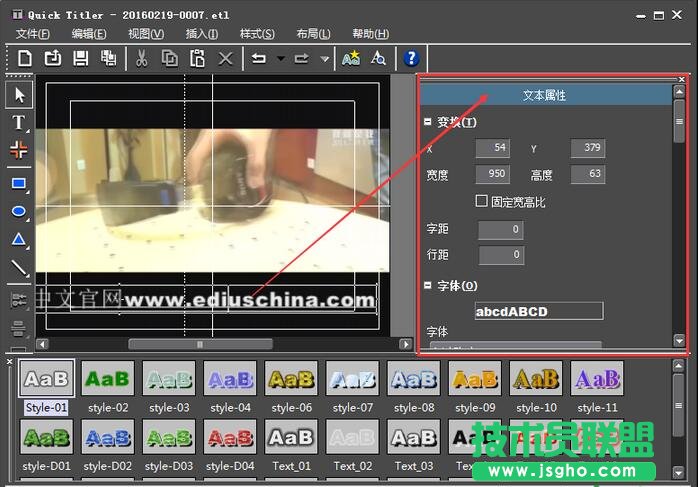Click canvas horizontal scrollbar thumb
Image resolution: width=699 pixels, height=487 pixels.
click(200, 344)
